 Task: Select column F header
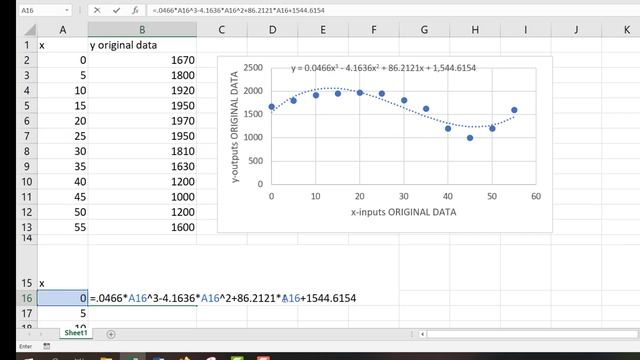click(x=373, y=30)
